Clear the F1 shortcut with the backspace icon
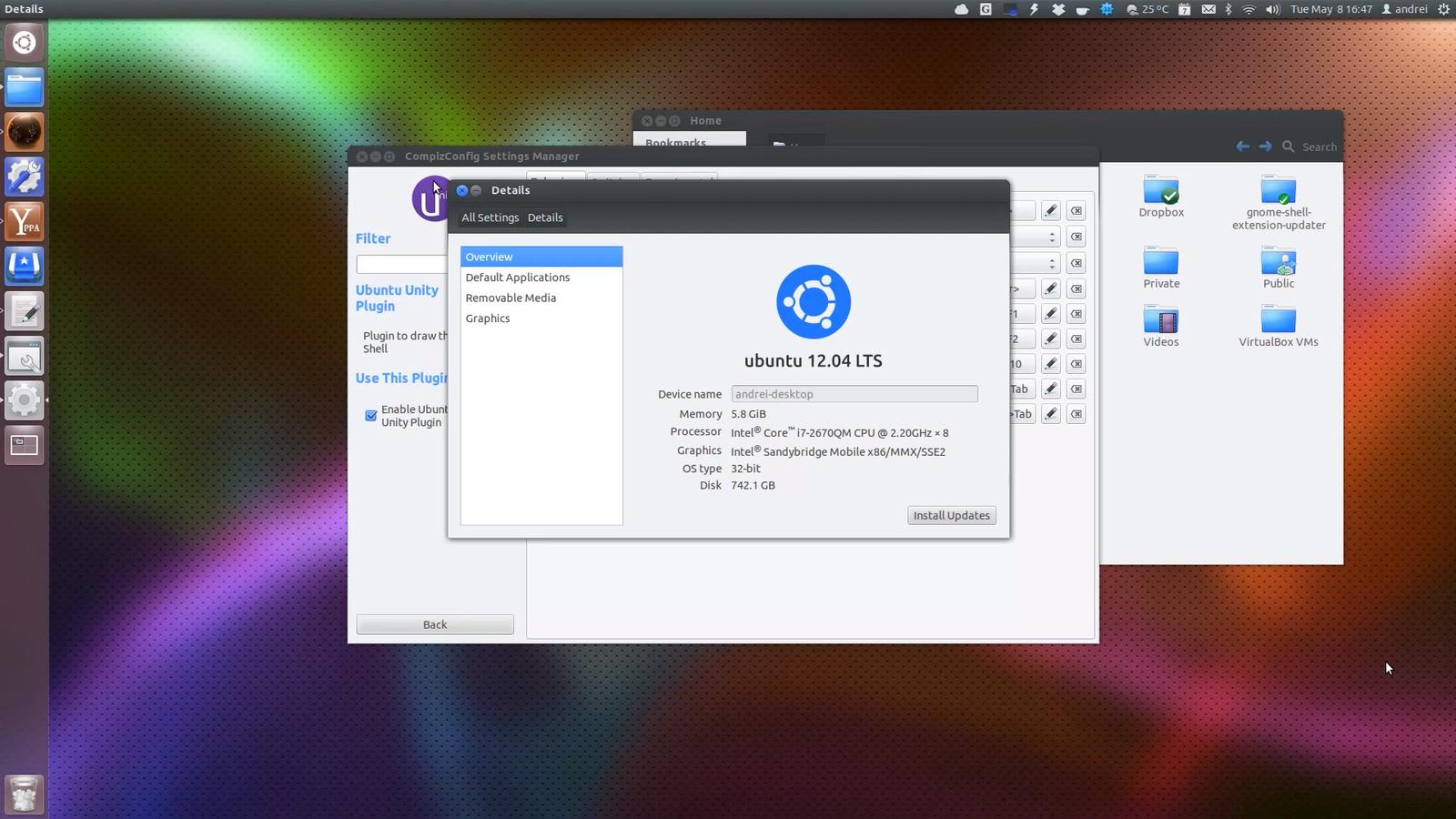The height and width of the screenshot is (819, 1456). click(x=1077, y=313)
